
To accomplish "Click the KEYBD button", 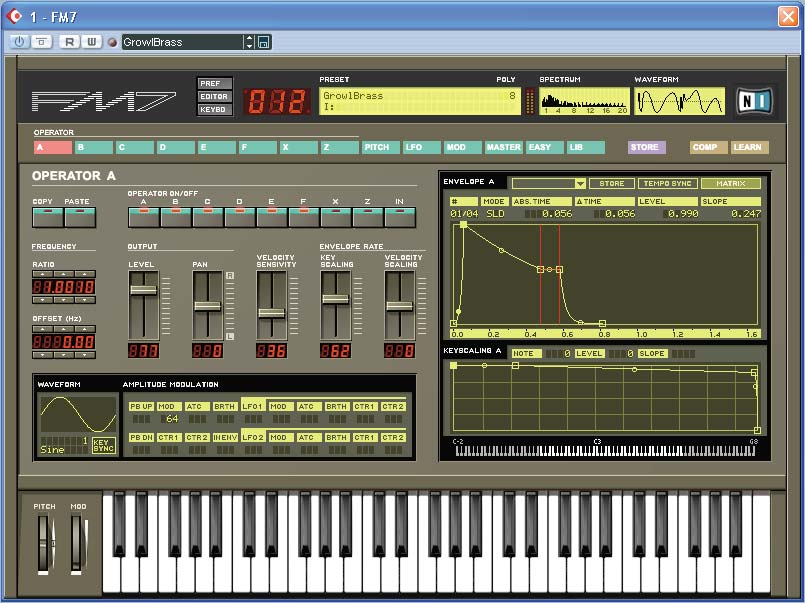I will coord(215,109).
